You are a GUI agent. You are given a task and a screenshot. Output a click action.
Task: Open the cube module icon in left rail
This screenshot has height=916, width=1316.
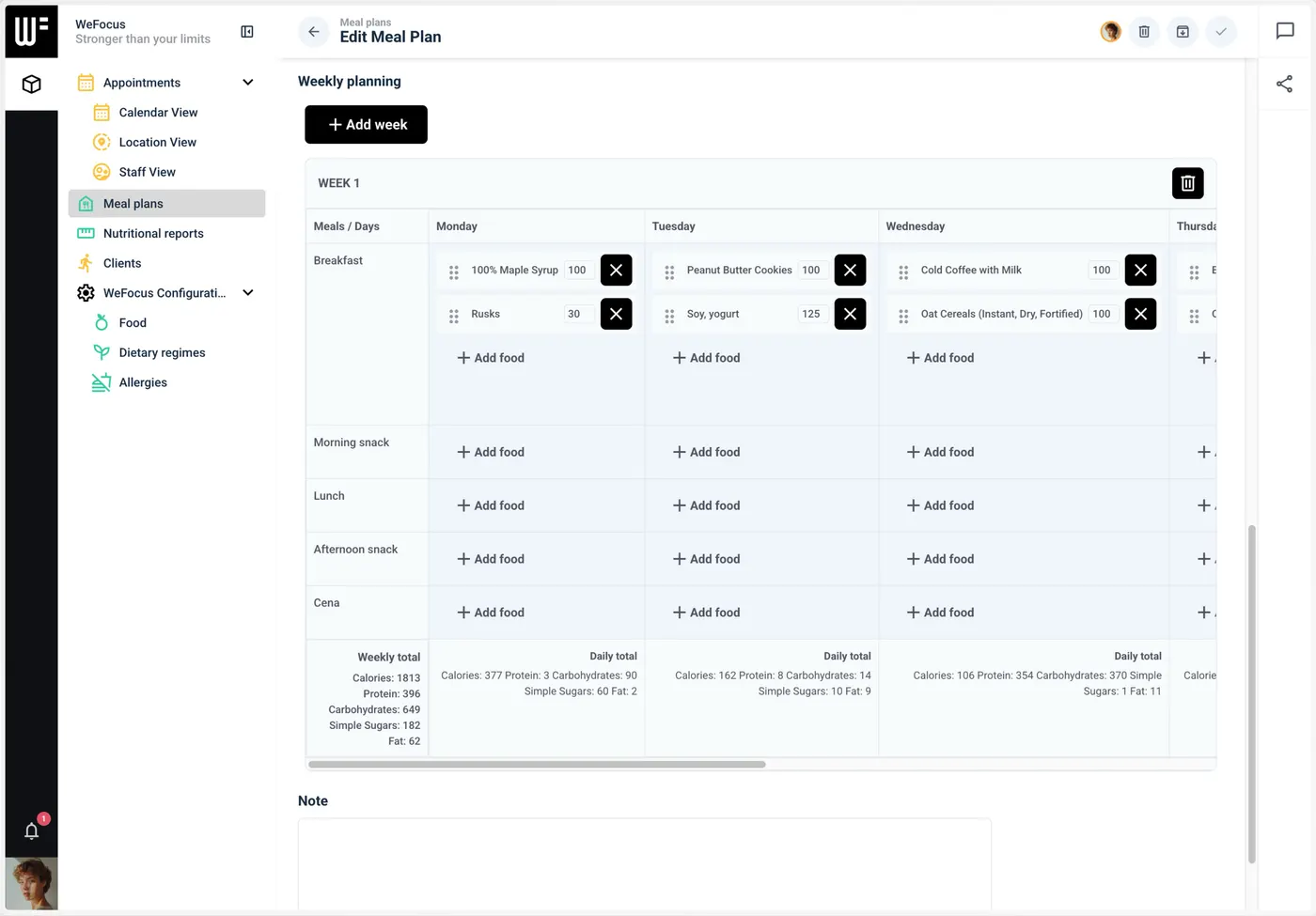click(x=31, y=85)
